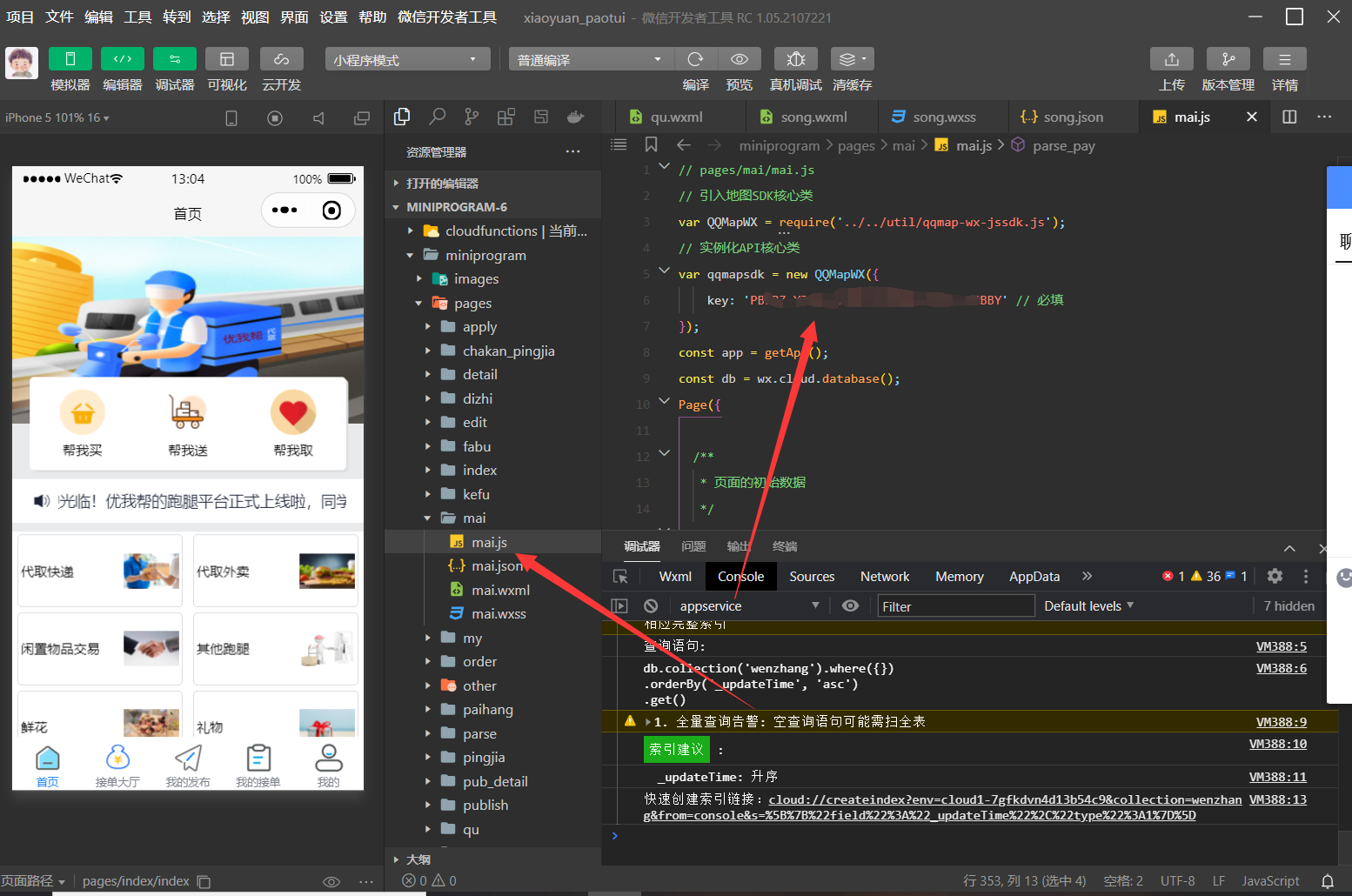The image size is (1352, 896).
Task: Open 版本管理 (version control)
Action: click(x=1228, y=58)
